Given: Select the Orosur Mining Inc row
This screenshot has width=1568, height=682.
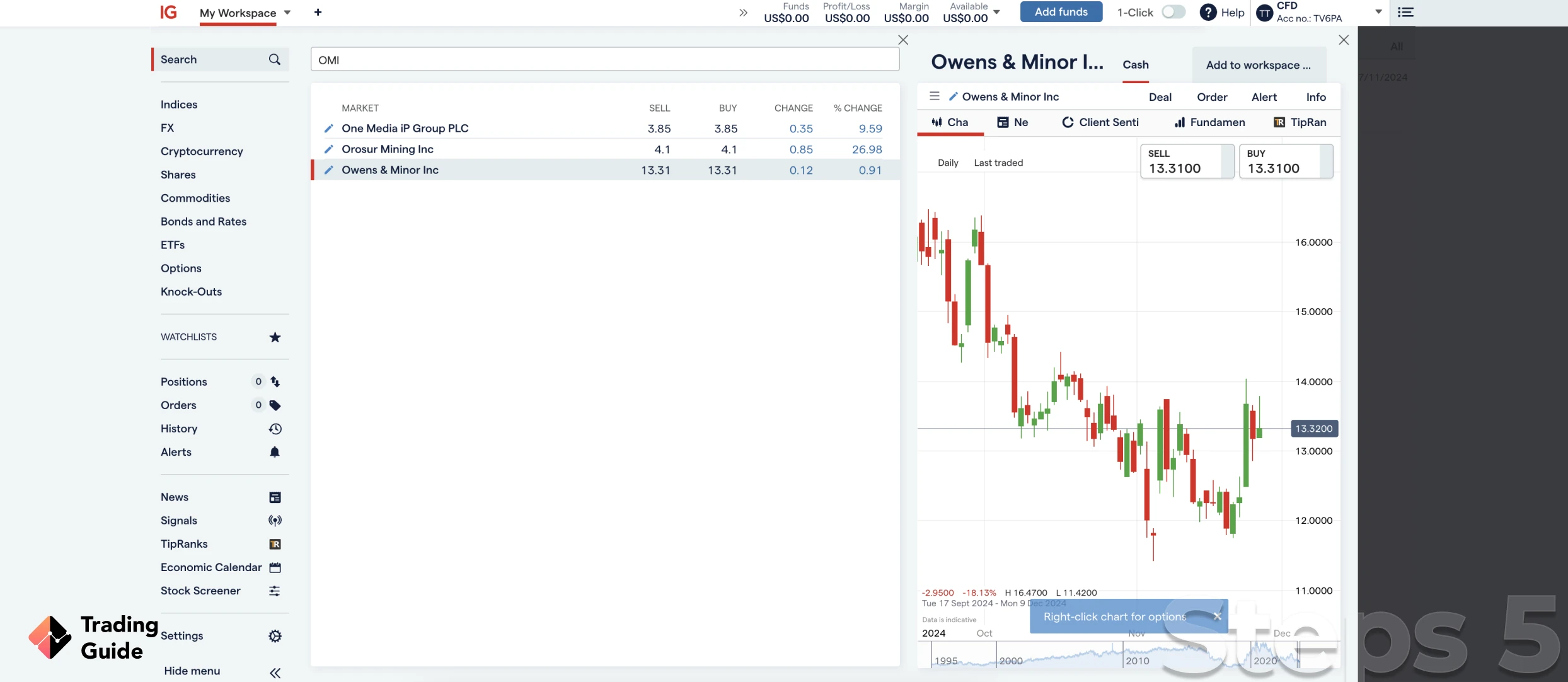Looking at the screenshot, I should coord(605,149).
